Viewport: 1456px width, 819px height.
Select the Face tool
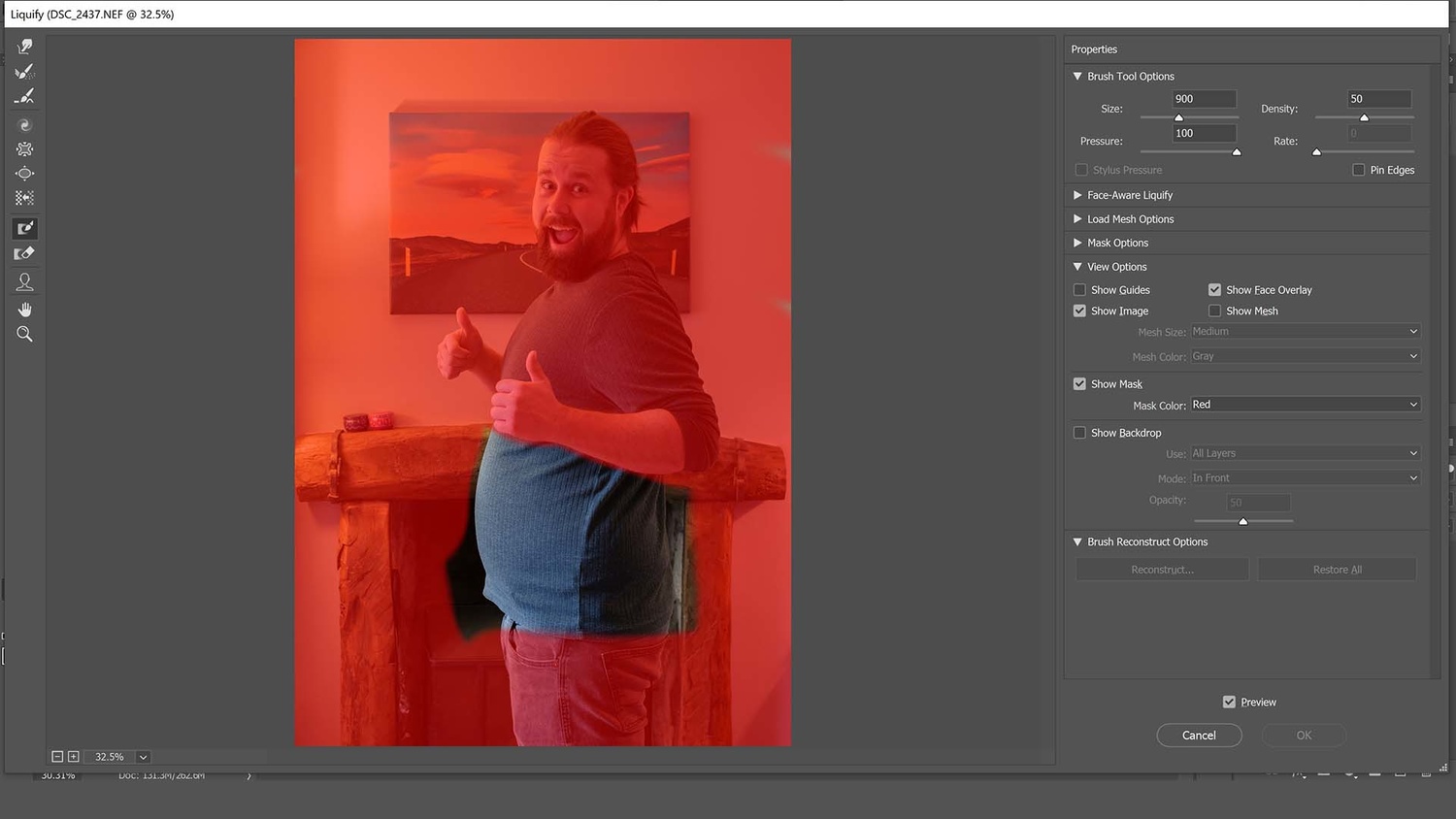[24, 282]
